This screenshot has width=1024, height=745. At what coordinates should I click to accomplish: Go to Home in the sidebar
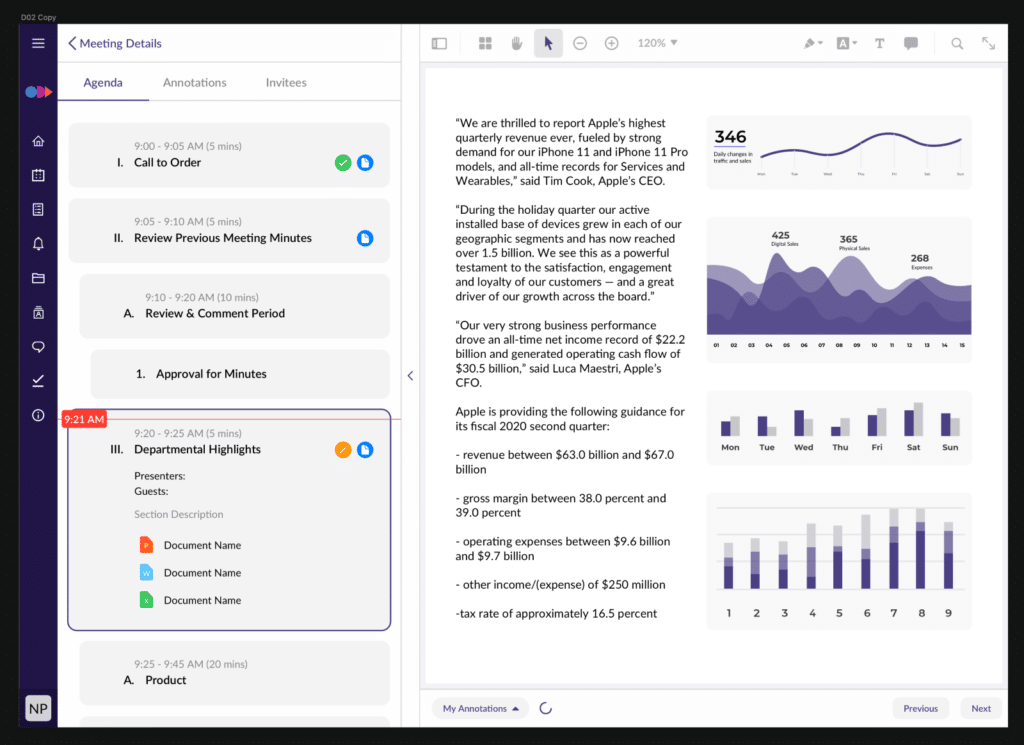[38, 141]
